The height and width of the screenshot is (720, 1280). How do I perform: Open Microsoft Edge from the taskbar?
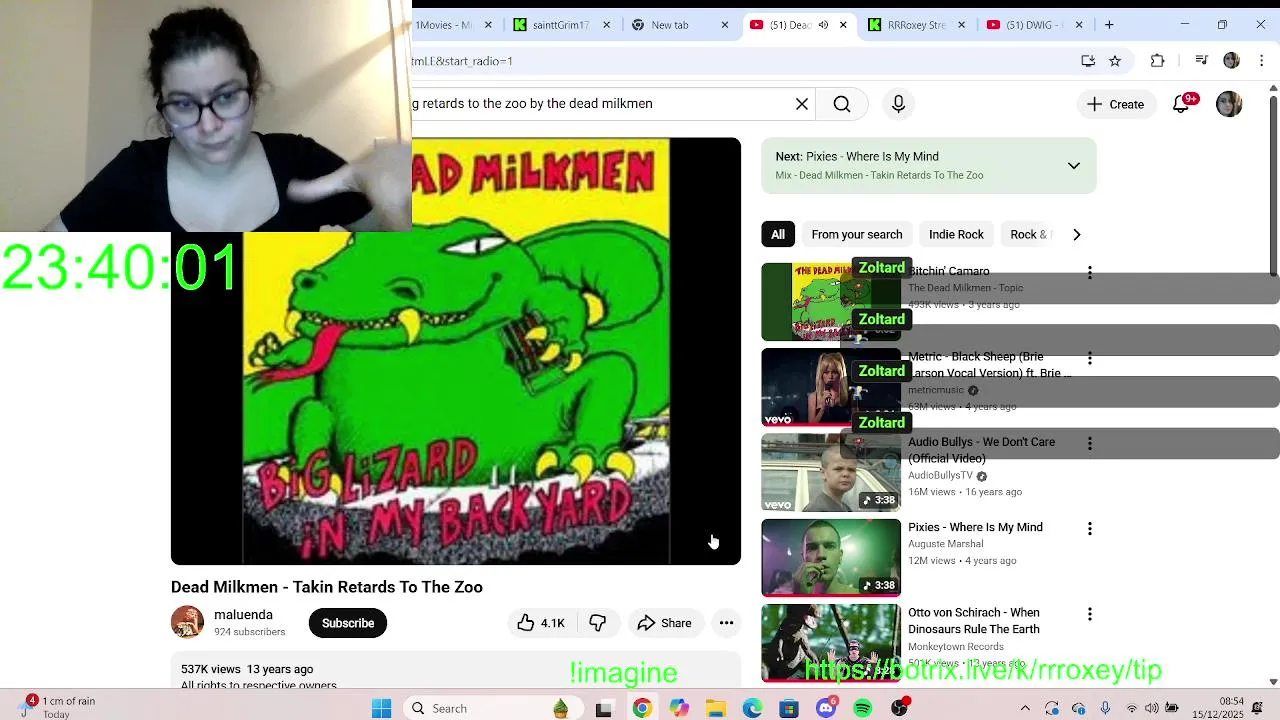752,708
